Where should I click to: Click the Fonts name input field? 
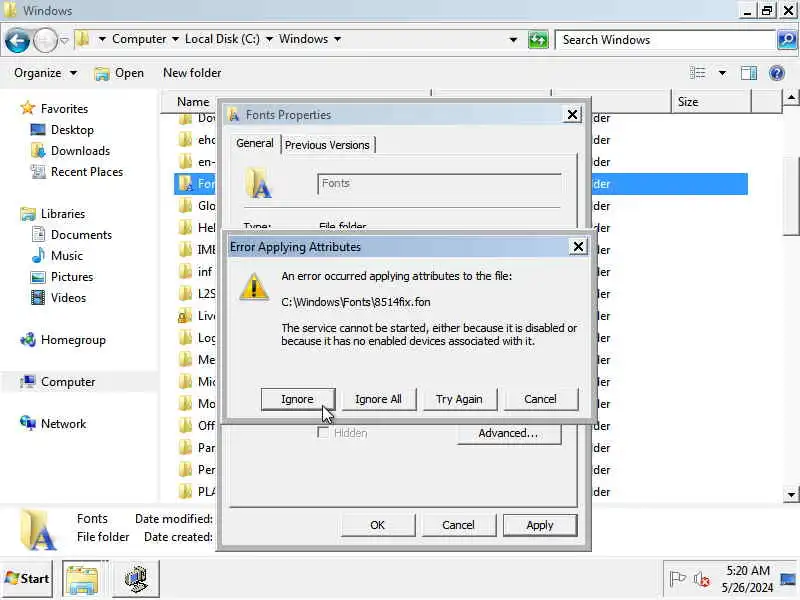(439, 184)
